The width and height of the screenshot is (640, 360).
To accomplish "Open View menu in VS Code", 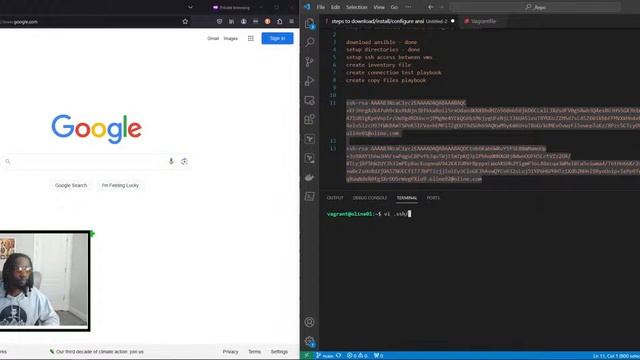I will tap(379, 7).
